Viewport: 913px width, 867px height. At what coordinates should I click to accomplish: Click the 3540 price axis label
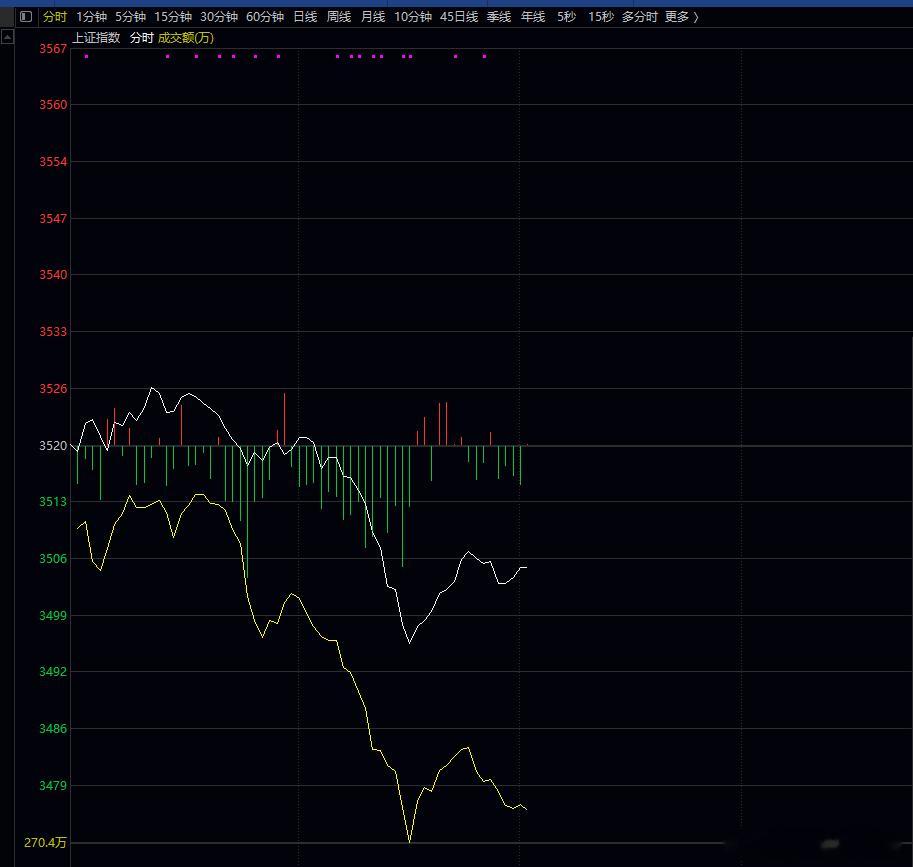point(53,275)
